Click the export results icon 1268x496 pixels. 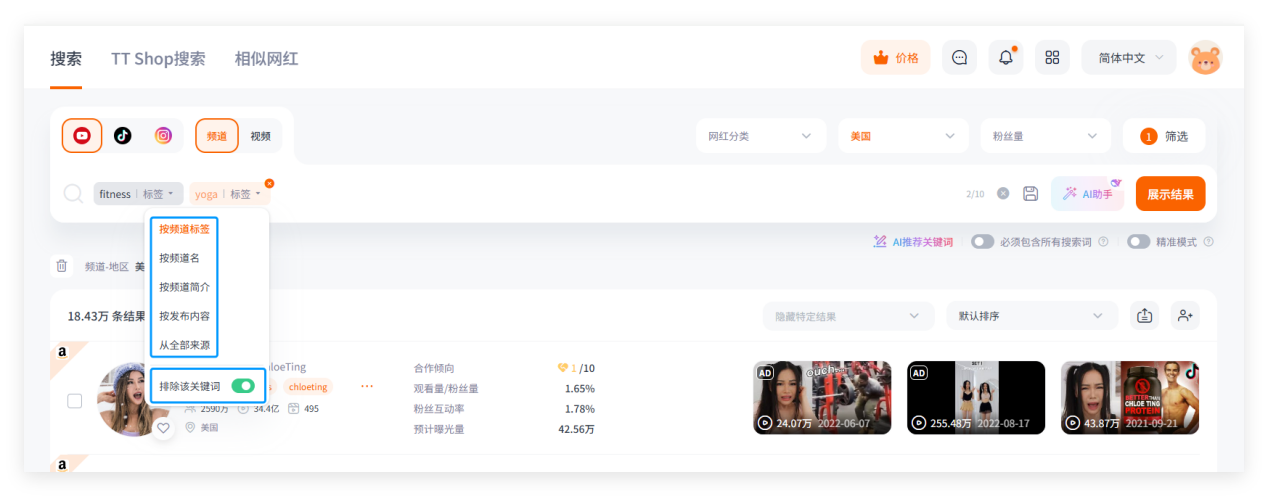pos(1144,316)
